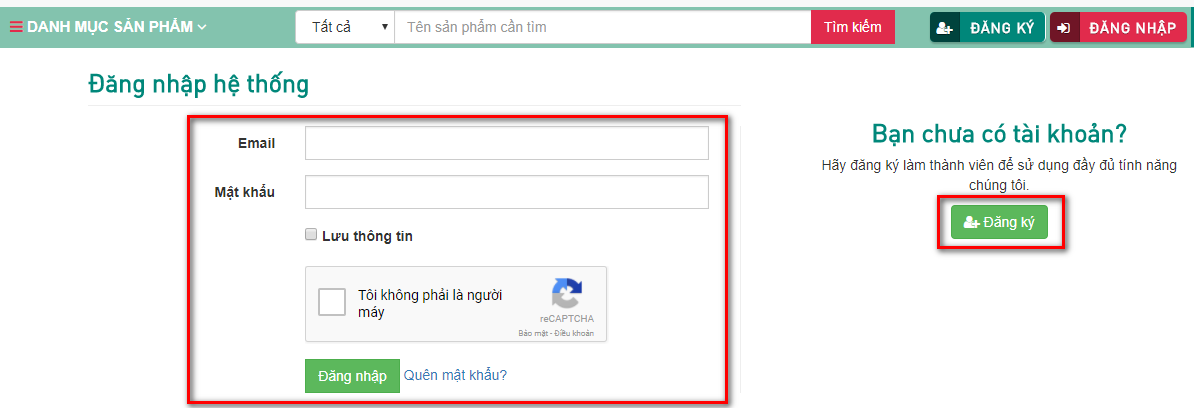Open the ĐĂNG KÝ header button
The width and height of the screenshot is (1194, 408).
tap(987, 28)
